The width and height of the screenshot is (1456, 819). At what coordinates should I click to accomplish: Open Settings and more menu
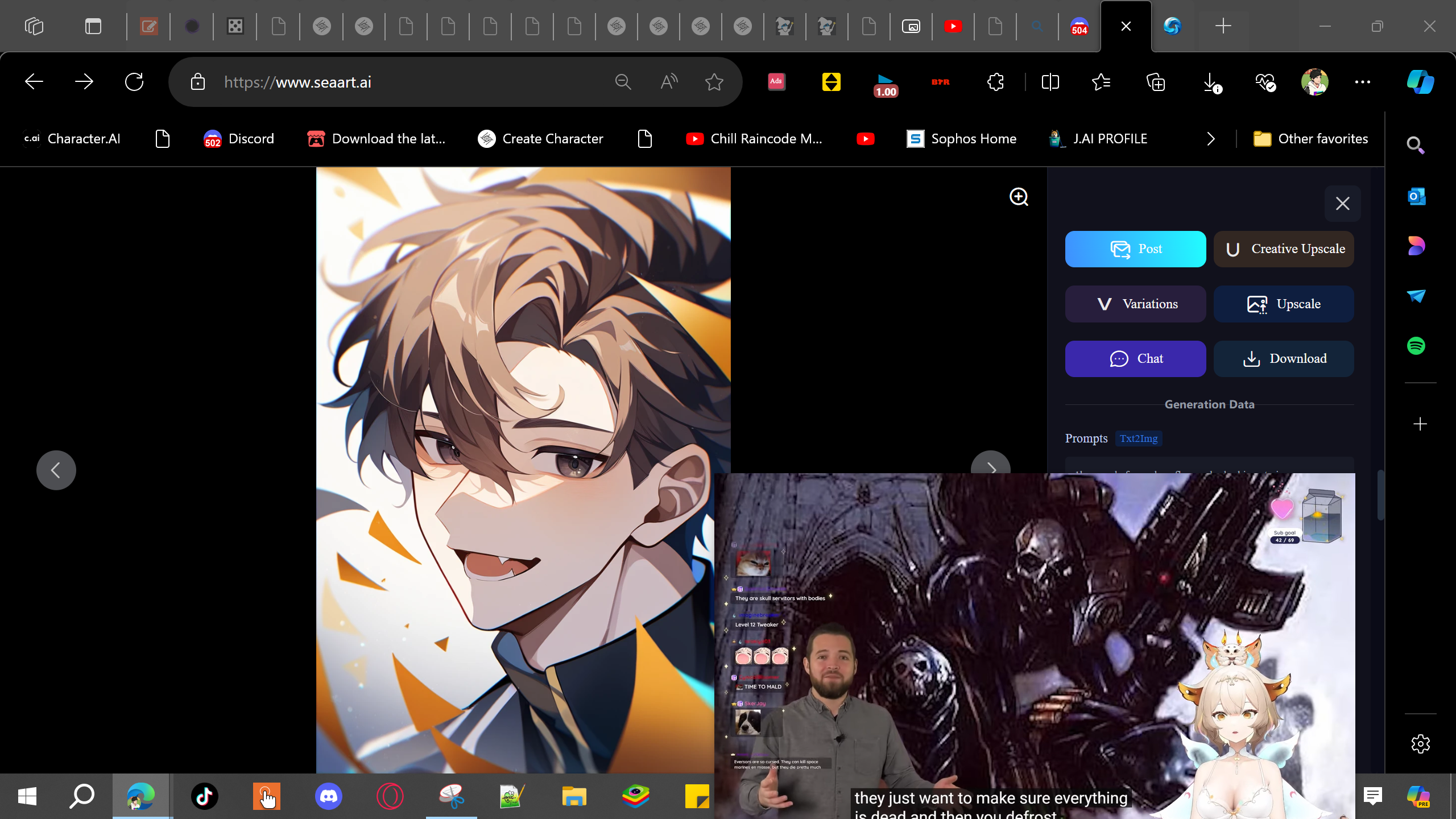click(1363, 82)
